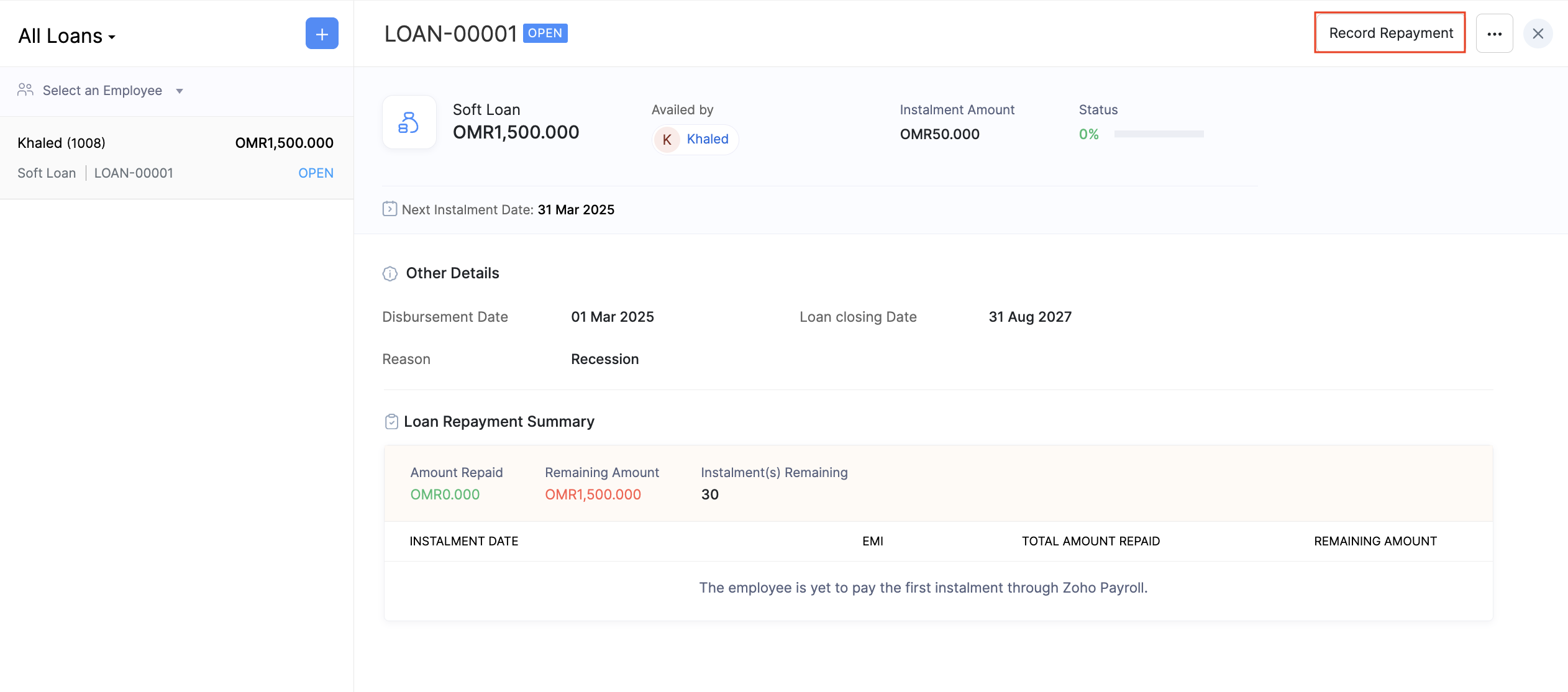Click INSTALMENT DATE column header
Image resolution: width=1568 pixels, height=692 pixels.
463,541
